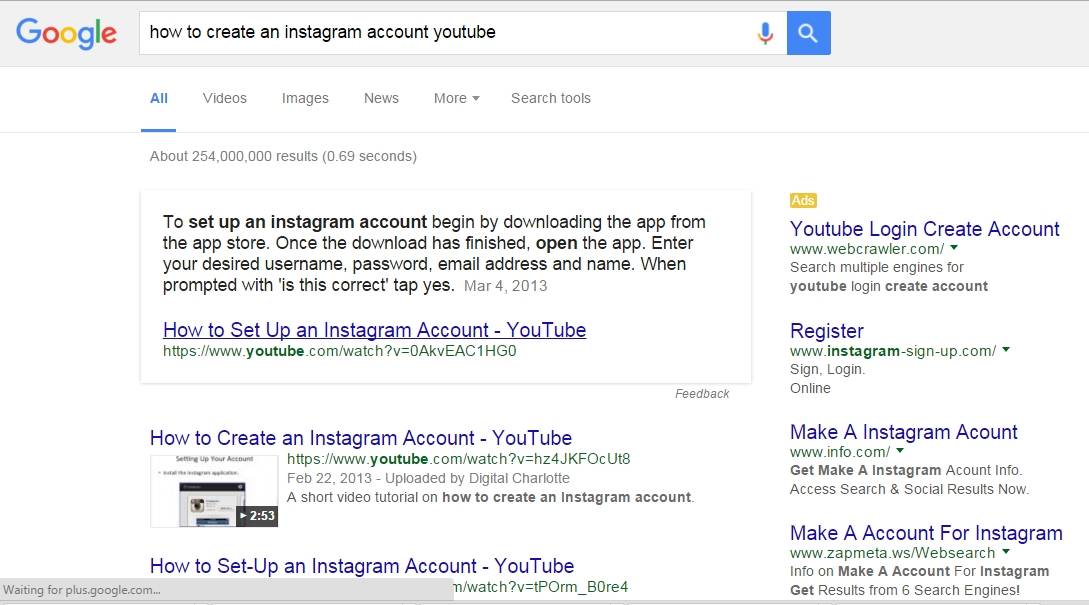Viewport: 1089px width, 605px height.
Task: Open the 'Register' ad link
Action: 826,331
